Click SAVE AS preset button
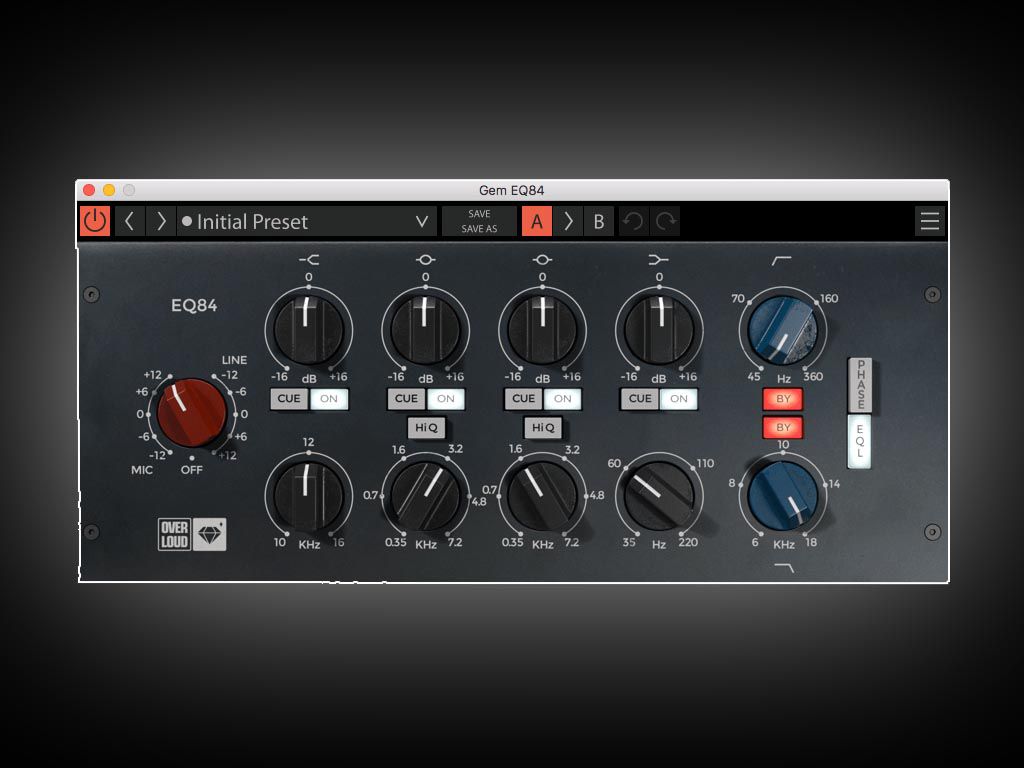 [479, 229]
